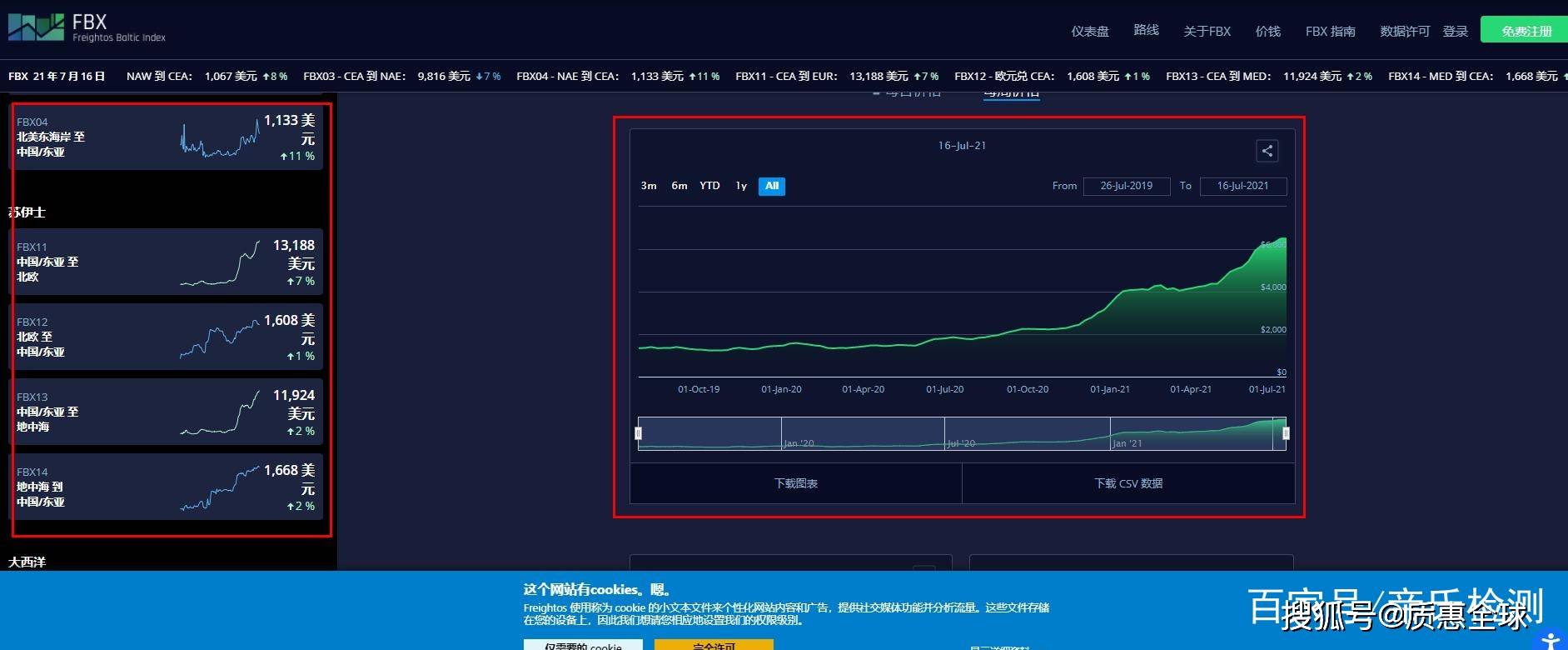Open the To date field
Viewport: 1568px width, 650px height.
click(x=1242, y=186)
